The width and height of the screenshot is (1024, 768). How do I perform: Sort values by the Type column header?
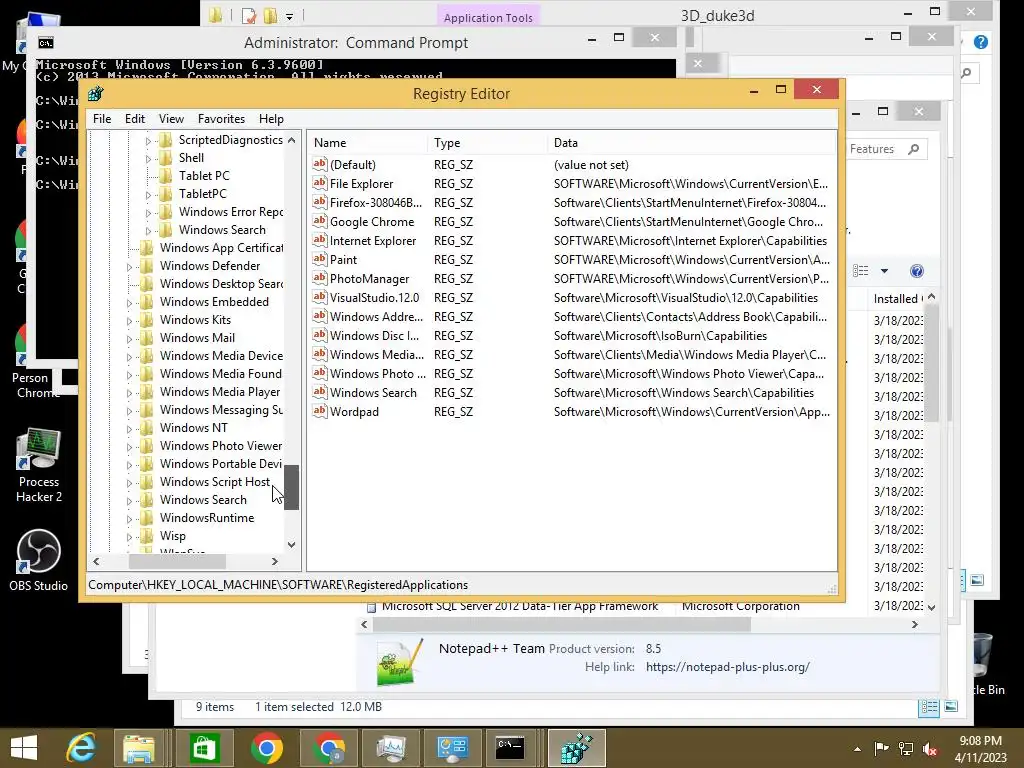pyautogui.click(x=487, y=143)
